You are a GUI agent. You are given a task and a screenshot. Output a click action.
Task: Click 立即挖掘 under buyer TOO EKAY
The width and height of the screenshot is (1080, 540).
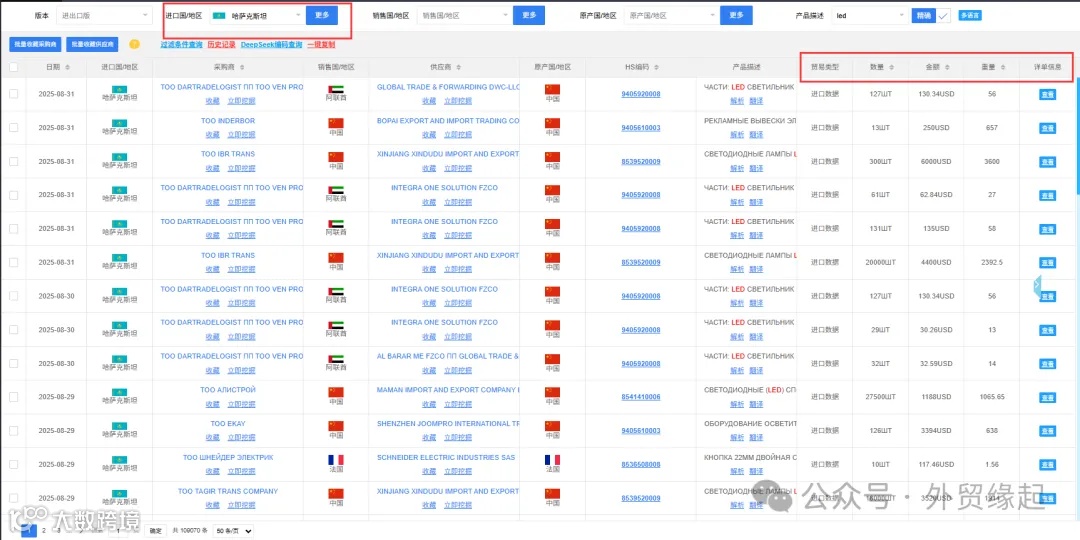(242, 437)
